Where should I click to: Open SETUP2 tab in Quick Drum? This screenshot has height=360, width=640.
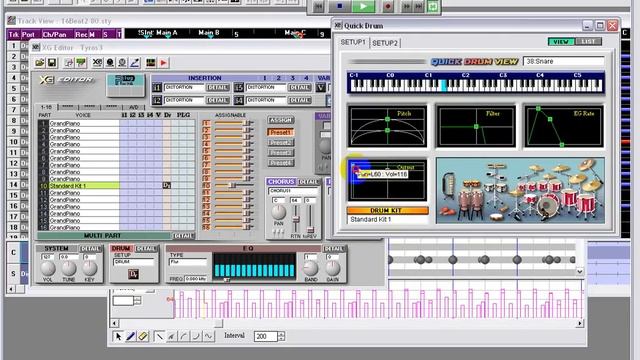(385, 43)
